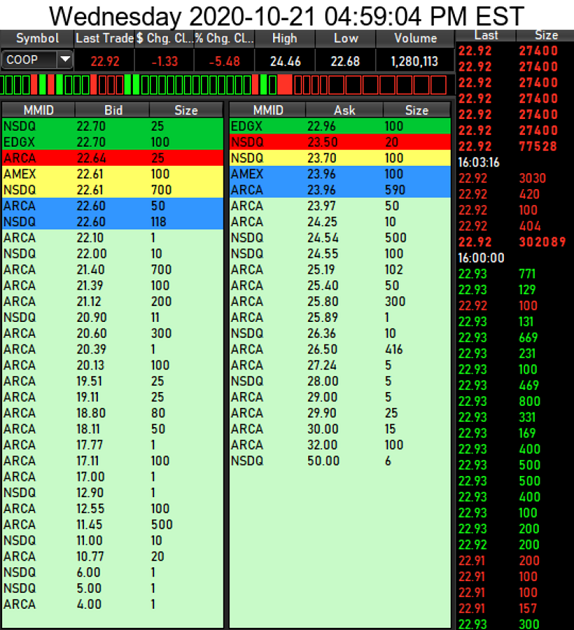Select dollar change value -1.33
The image size is (574, 630).
pos(164,61)
